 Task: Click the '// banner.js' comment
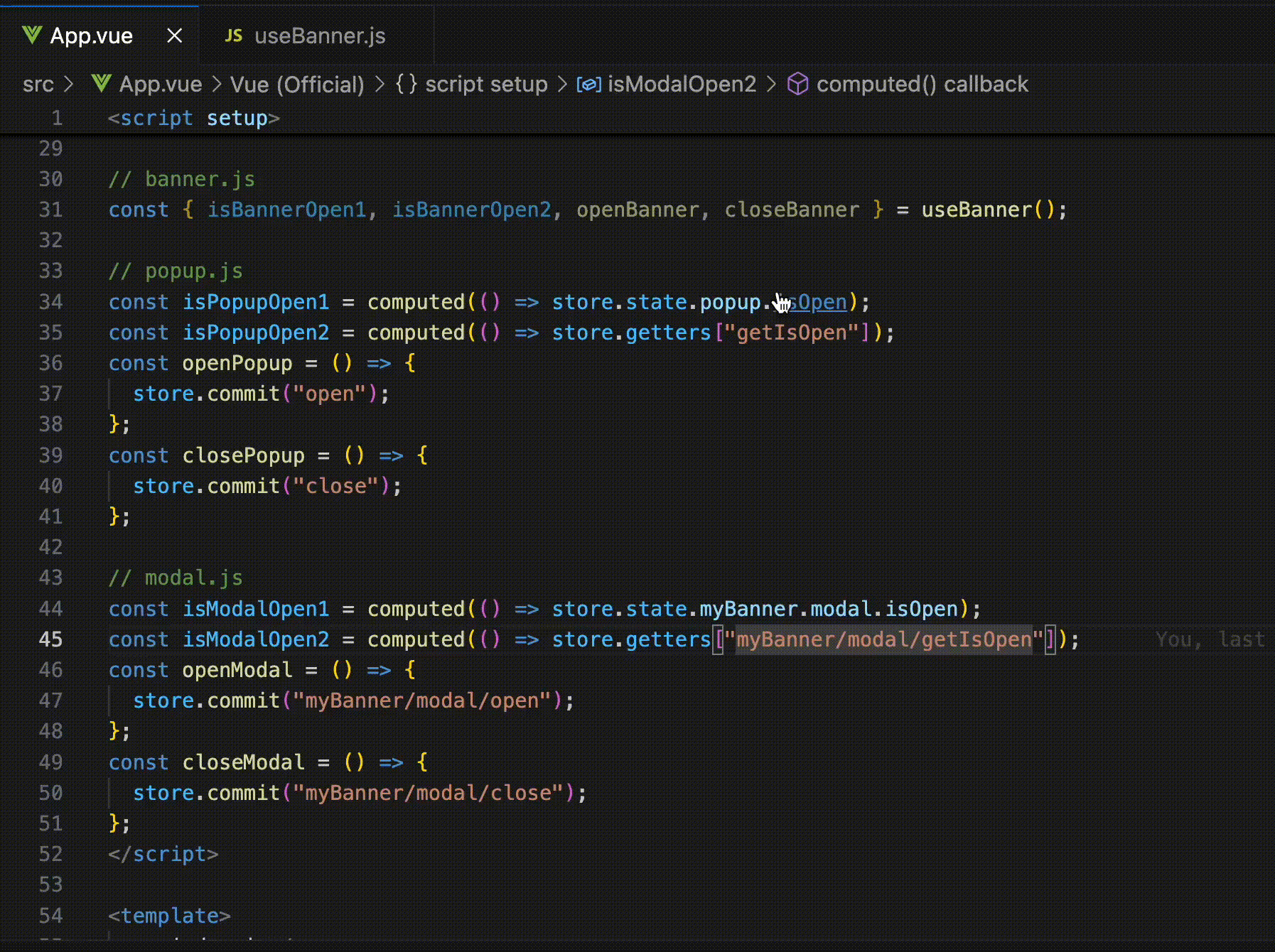tap(182, 179)
